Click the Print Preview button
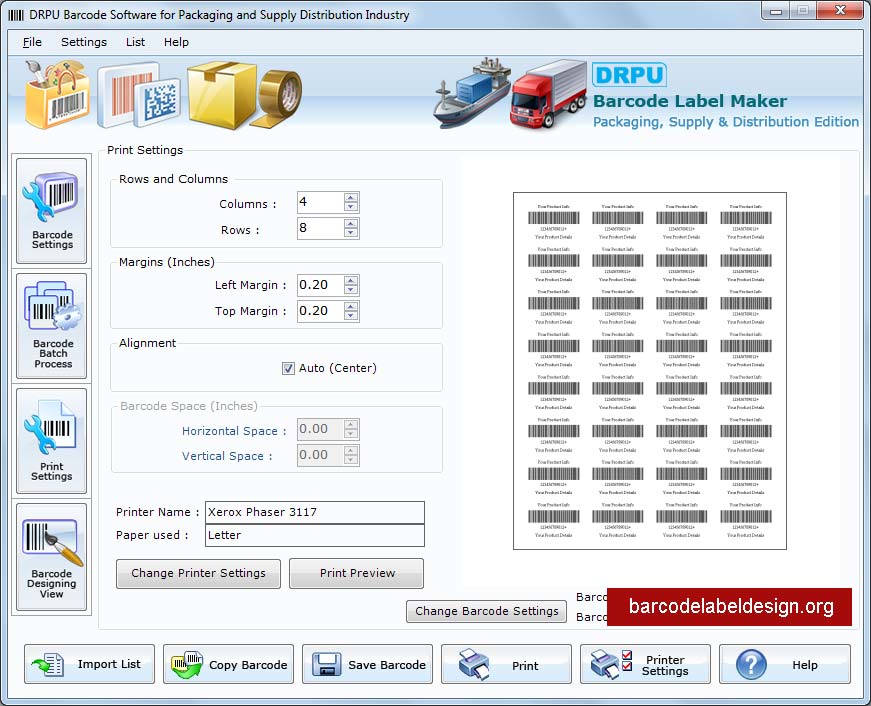This screenshot has height=706, width=871. pyautogui.click(x=357, y=573)
